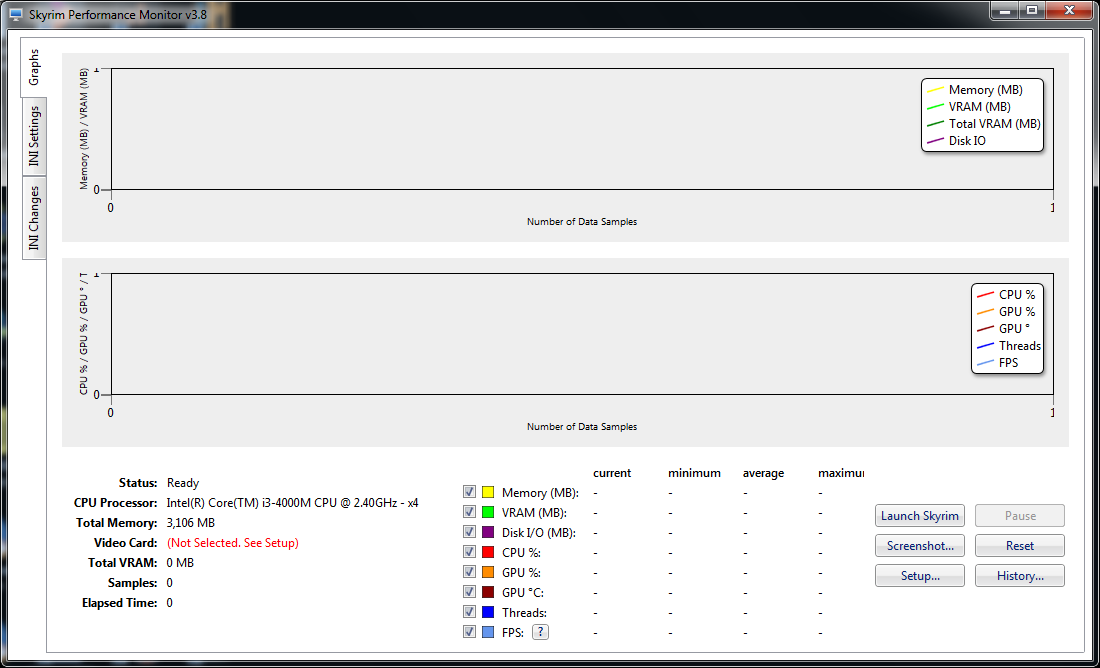Click the Memory (MB) legend entry

pyautogui.click(x=975, y=90)
